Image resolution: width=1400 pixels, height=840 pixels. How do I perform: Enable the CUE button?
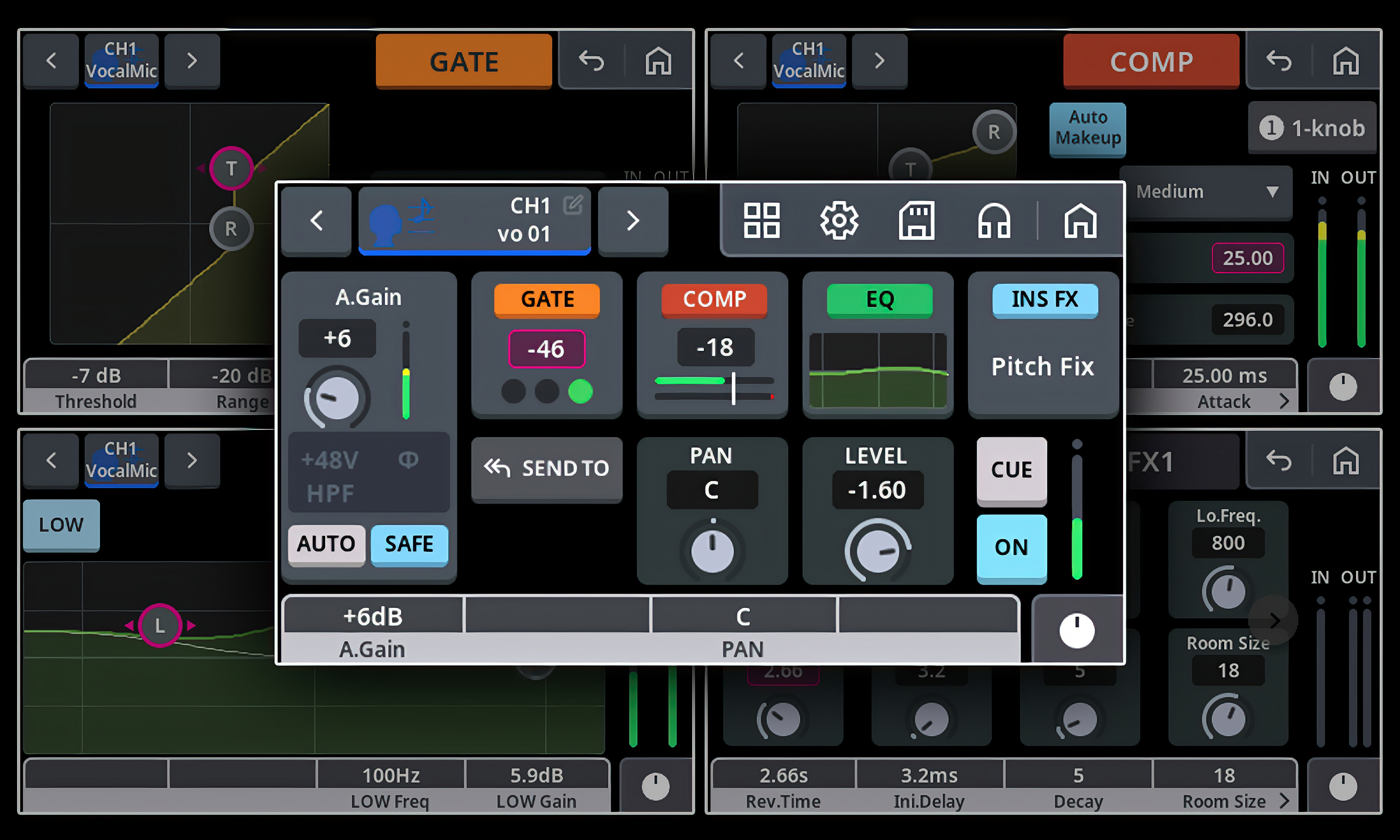(x=1011, y=469)
